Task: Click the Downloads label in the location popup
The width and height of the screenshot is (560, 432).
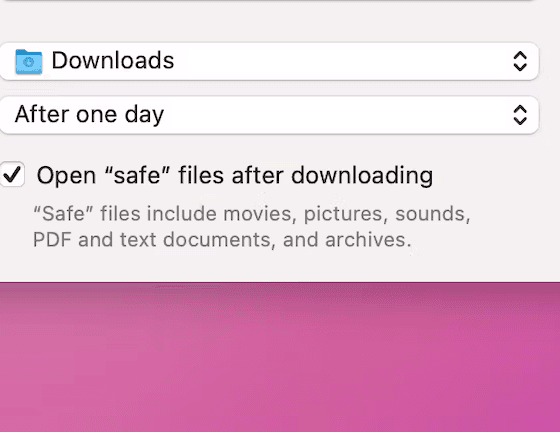Action: click(113, 60)
